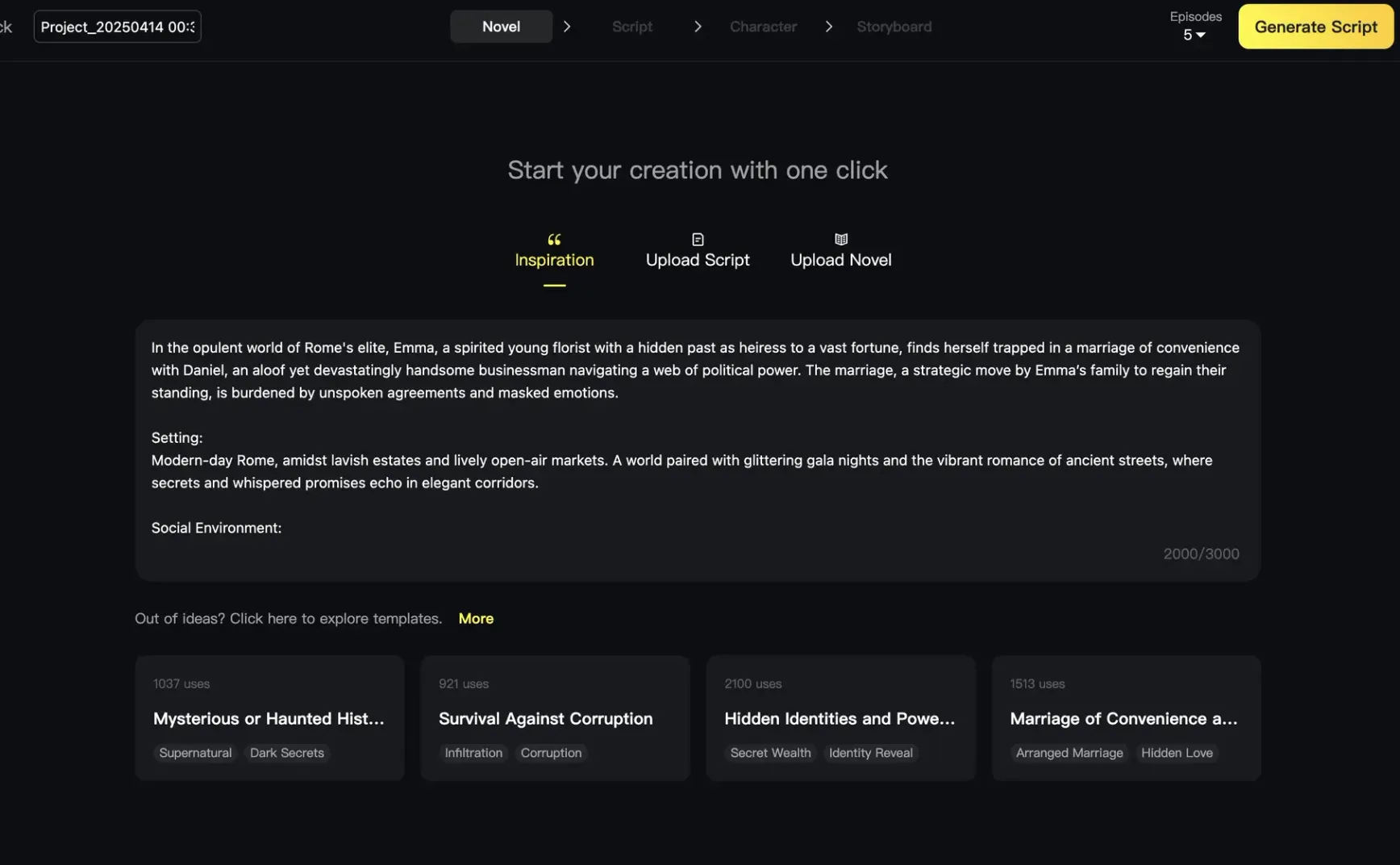
Task: Go to the Script workflow step
Action: pyautogui.click(x=631, y=27)
